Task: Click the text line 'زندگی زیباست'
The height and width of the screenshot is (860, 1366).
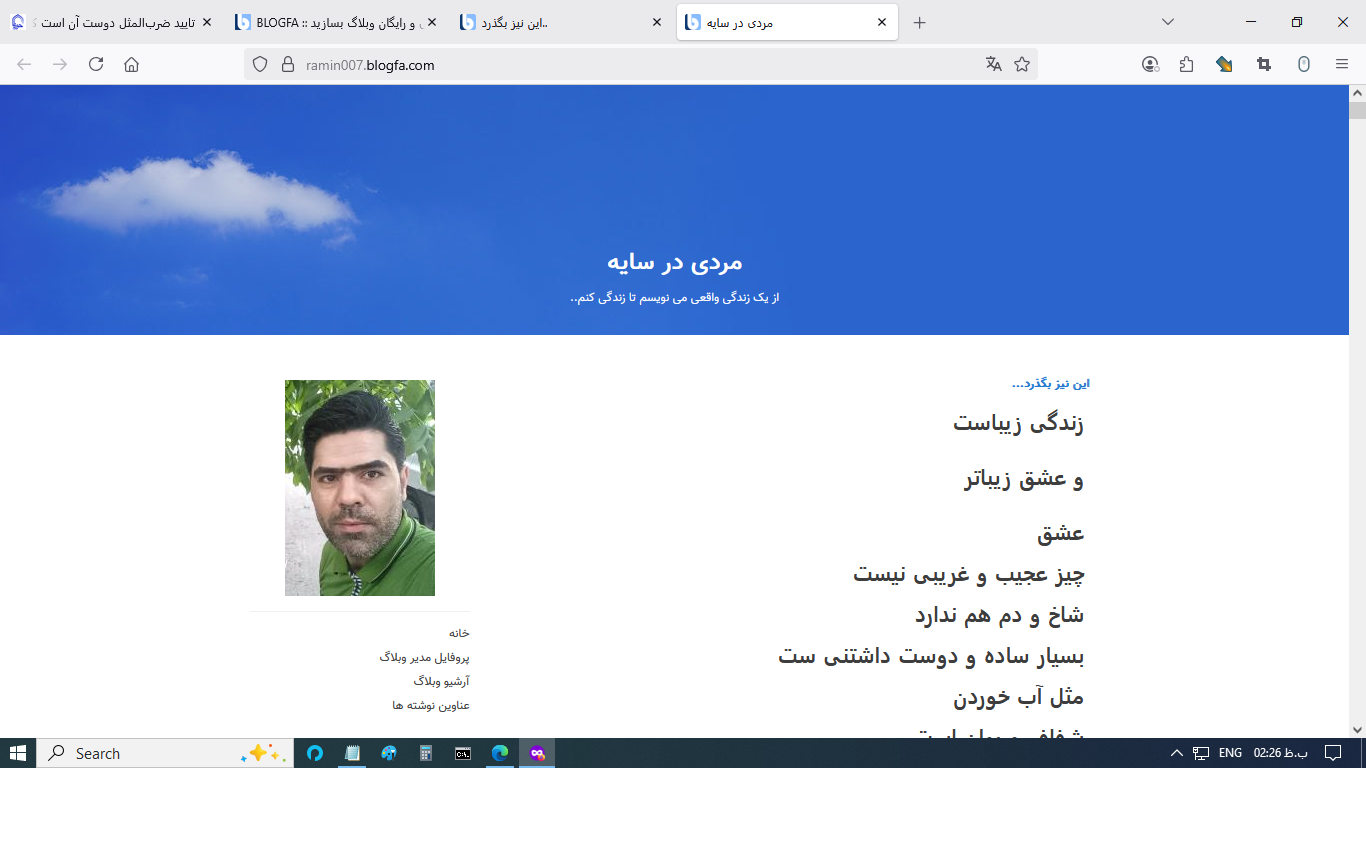Action: [1018, 423]
